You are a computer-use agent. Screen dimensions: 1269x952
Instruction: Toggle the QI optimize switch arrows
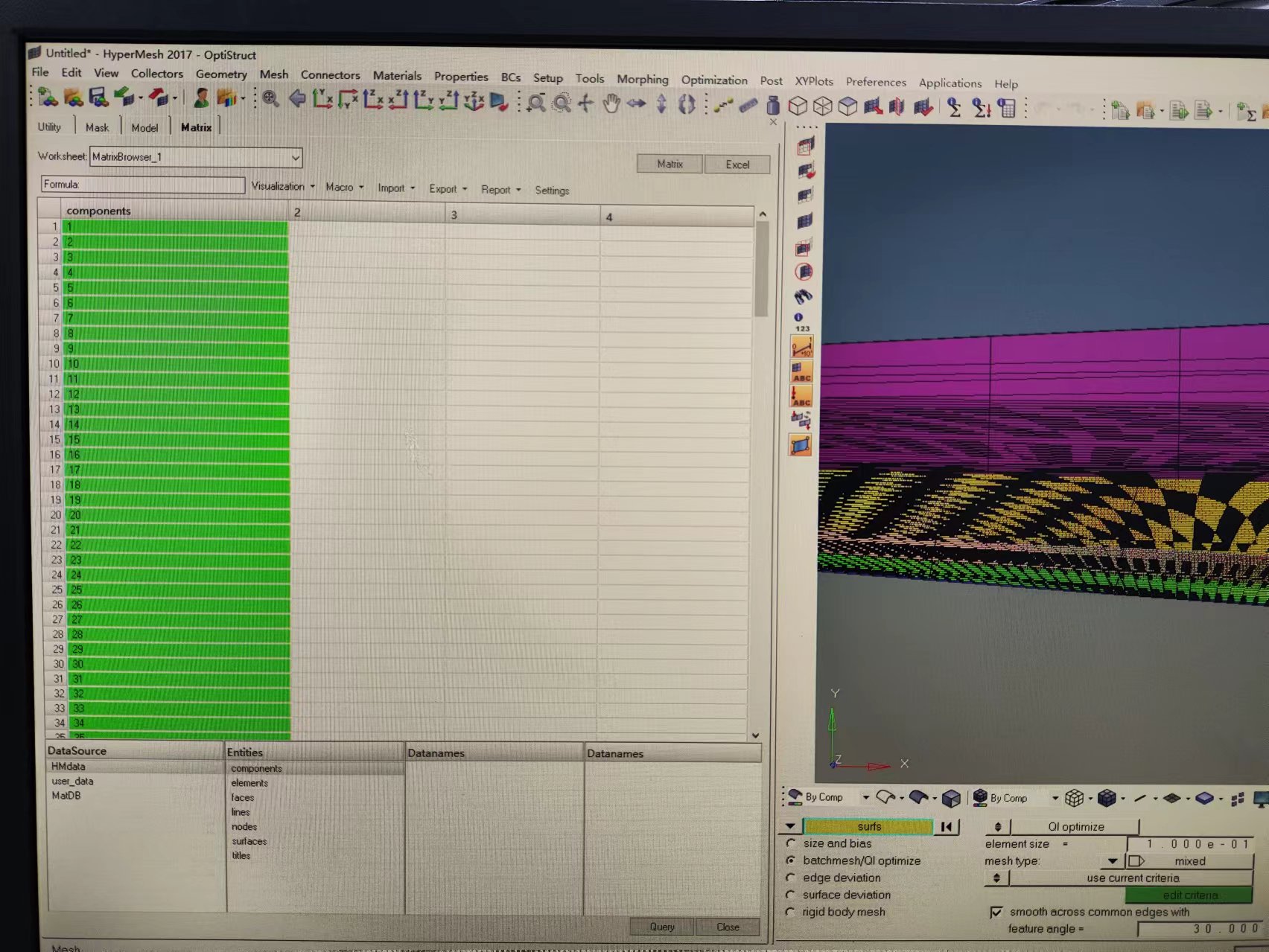click(998, 827)
